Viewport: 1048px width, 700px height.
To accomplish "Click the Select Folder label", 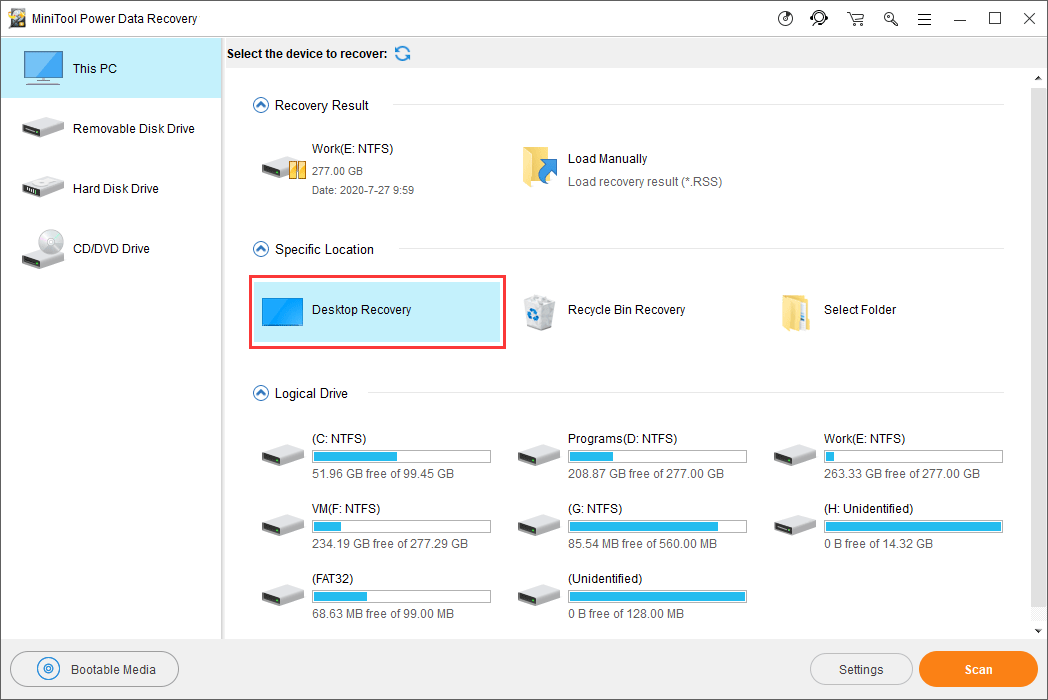I will [x=860, y=310].
